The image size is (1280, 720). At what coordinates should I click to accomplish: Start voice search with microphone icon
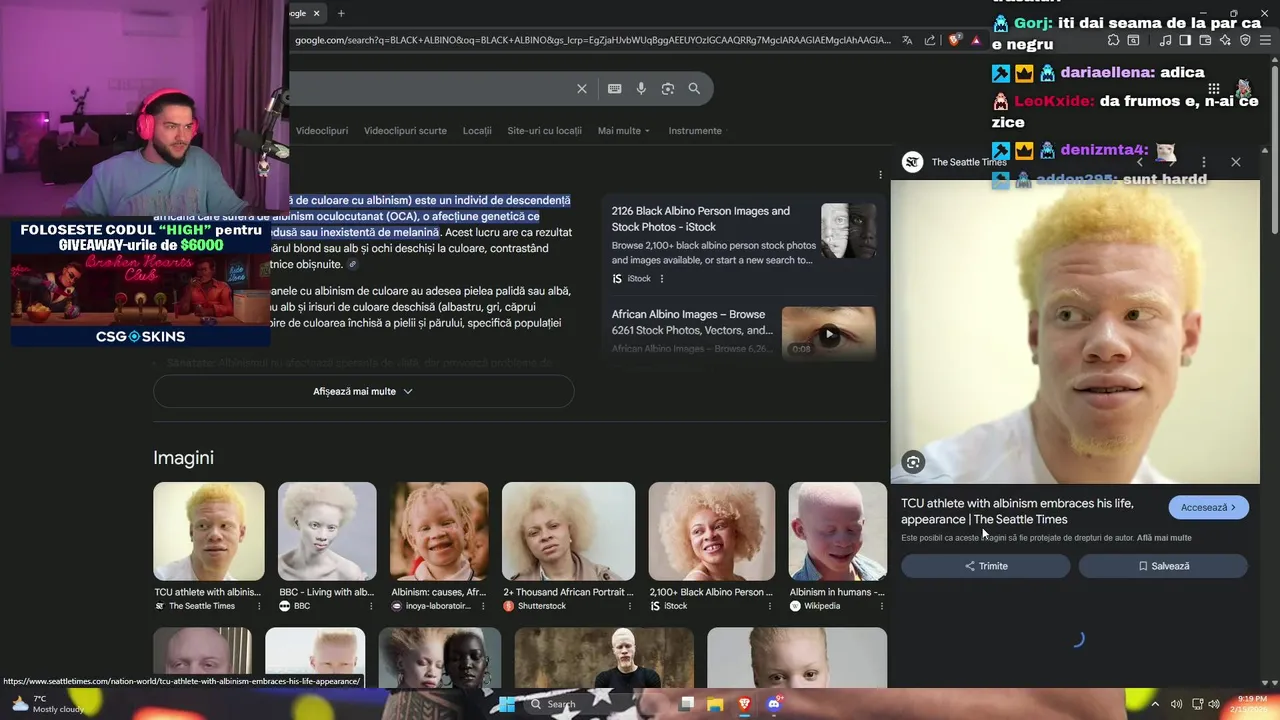pyautogui.click(x=641, y=88)
